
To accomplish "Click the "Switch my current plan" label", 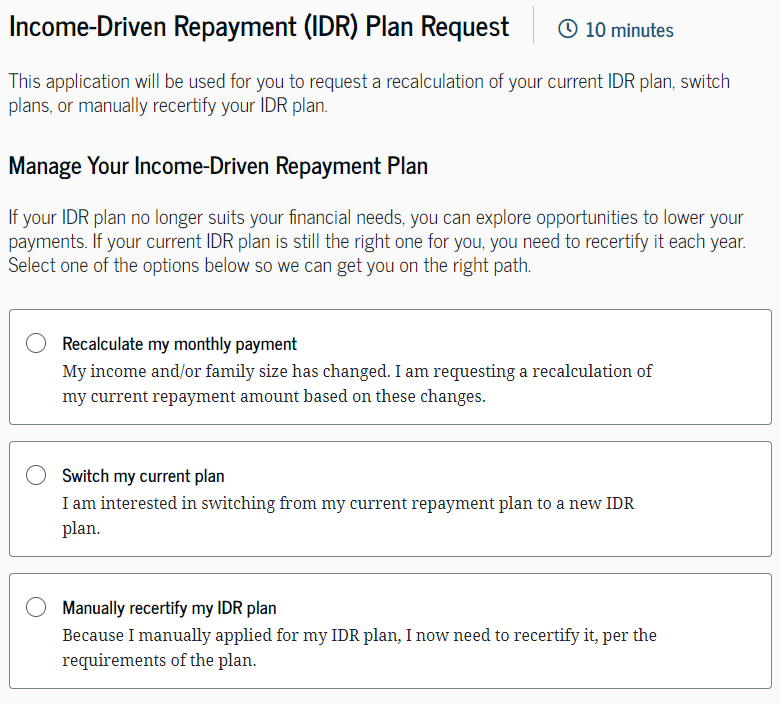I will 143,476.
